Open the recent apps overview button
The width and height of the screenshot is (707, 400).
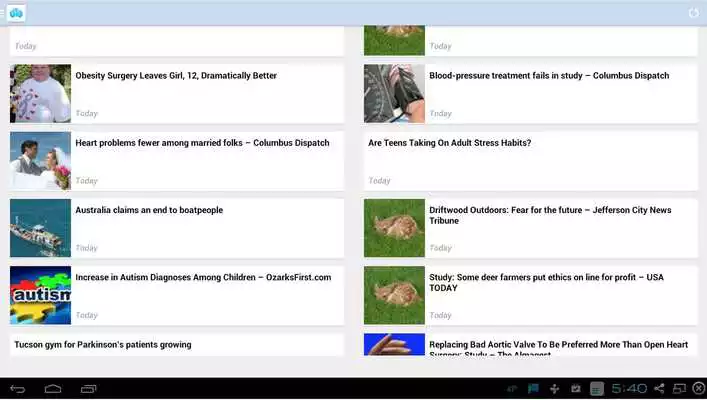pyautogui.click(x=89, y=388)
